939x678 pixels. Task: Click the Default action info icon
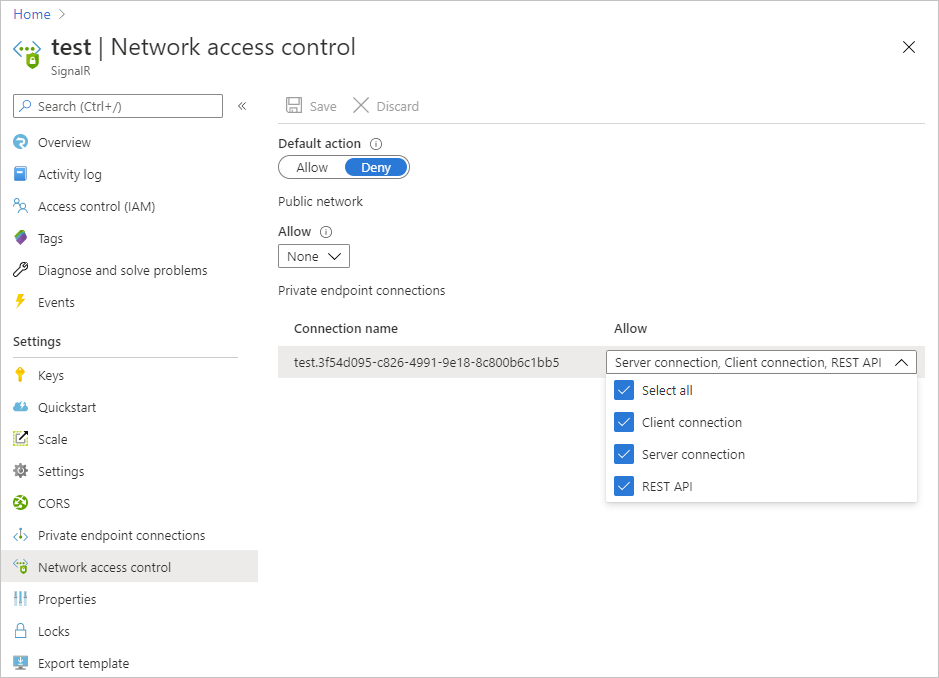coord(376,144)
